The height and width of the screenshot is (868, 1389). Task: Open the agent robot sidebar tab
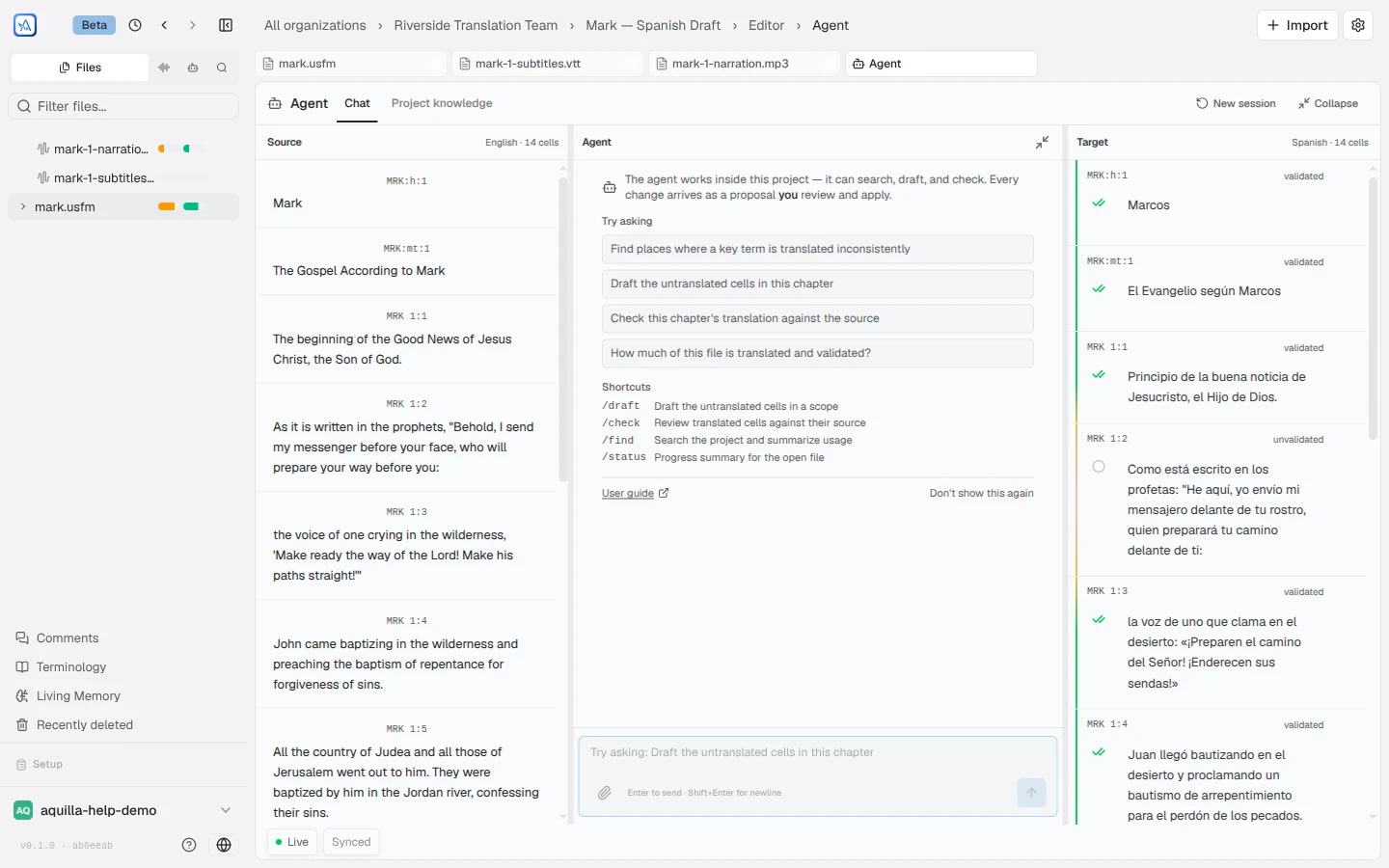[193, 68]
